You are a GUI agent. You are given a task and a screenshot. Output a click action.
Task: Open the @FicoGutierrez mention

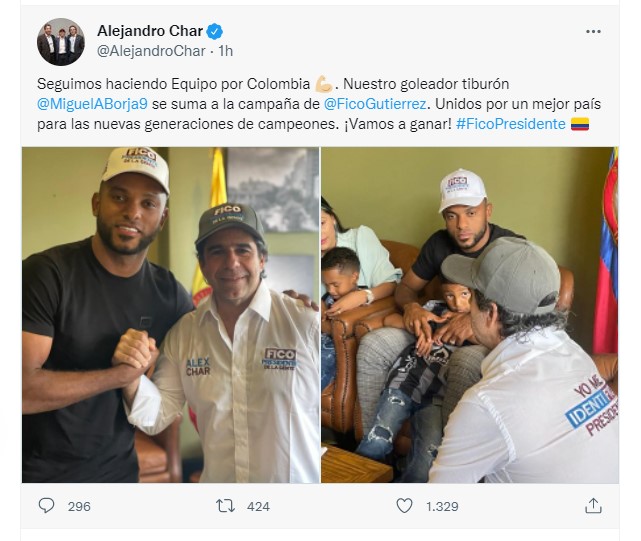[x=375, y=104]
